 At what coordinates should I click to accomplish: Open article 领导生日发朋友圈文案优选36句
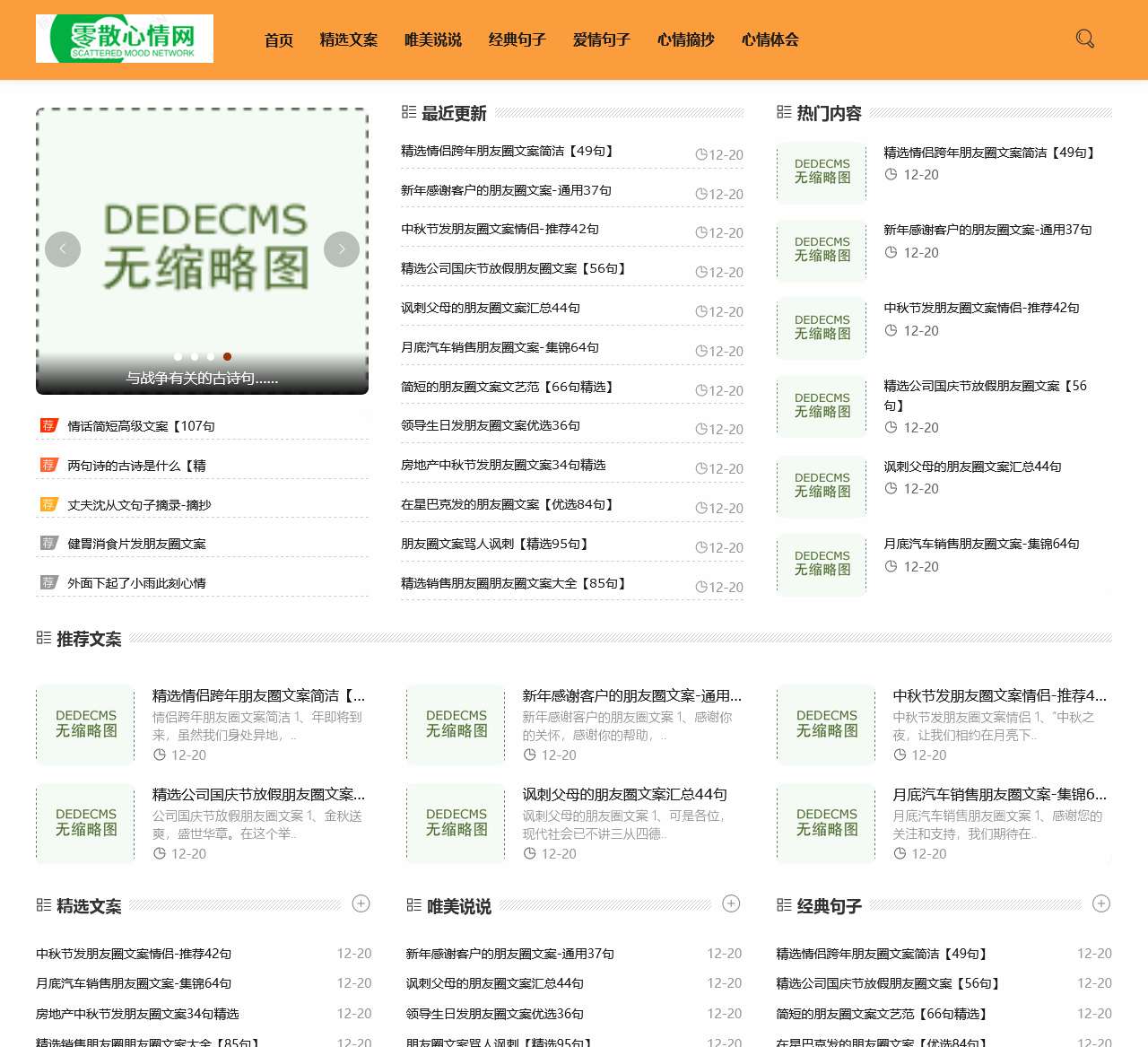tap(490, 424)
